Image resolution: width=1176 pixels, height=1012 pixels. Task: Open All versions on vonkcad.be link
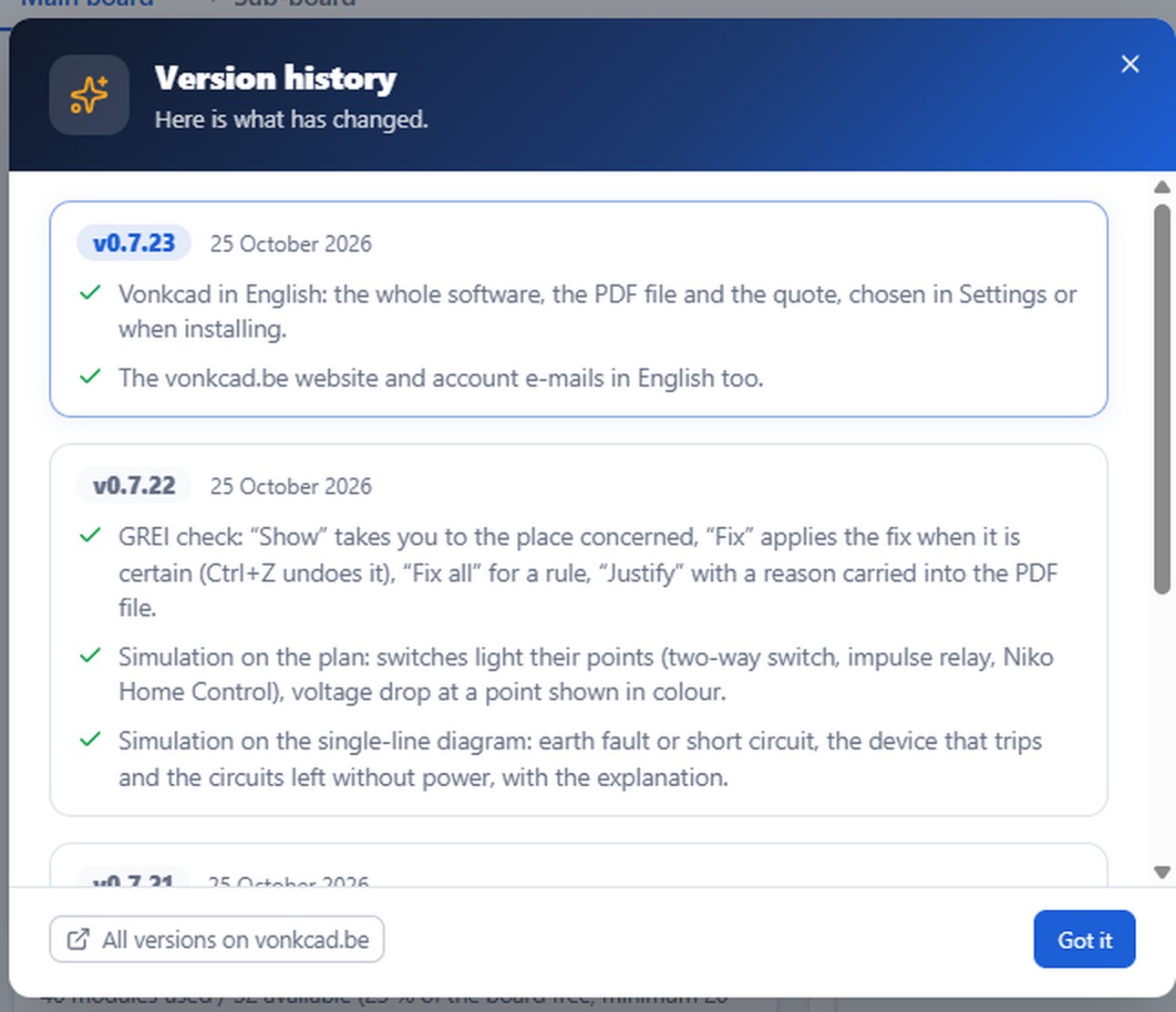point(217,939)
